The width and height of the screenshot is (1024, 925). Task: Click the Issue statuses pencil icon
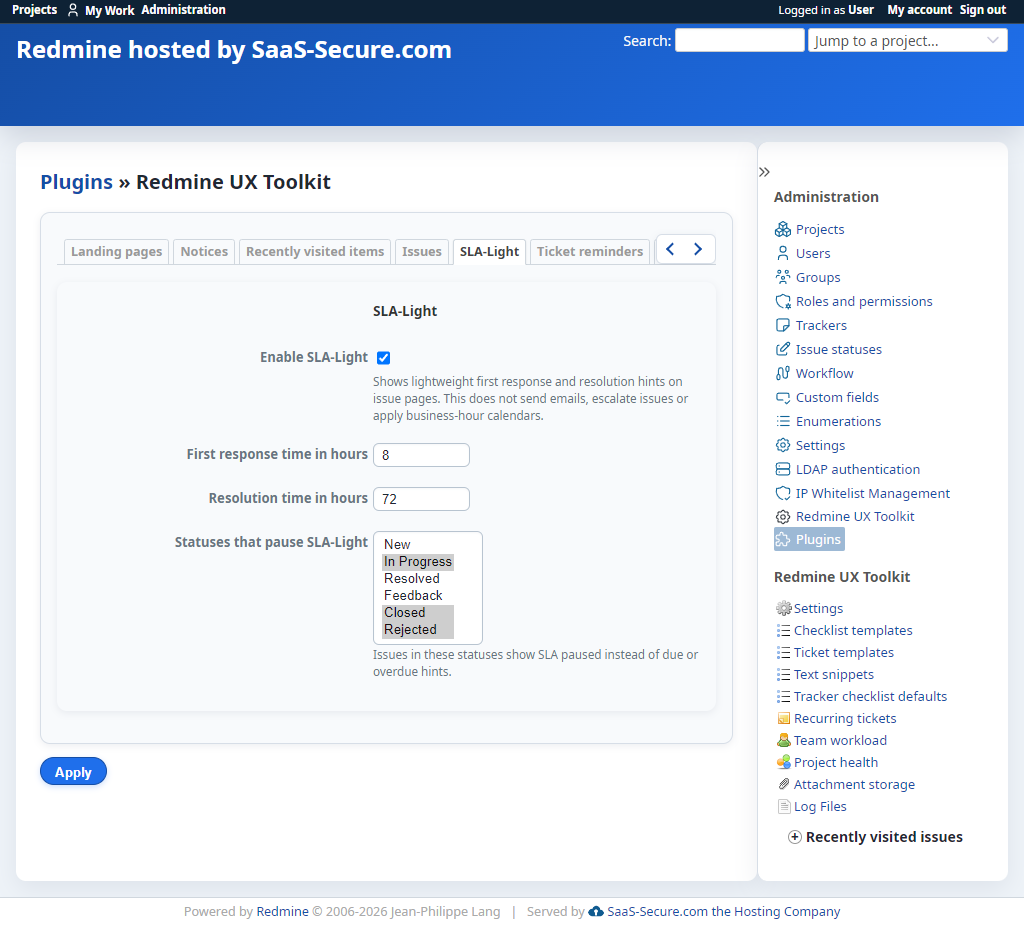(782, 349)
